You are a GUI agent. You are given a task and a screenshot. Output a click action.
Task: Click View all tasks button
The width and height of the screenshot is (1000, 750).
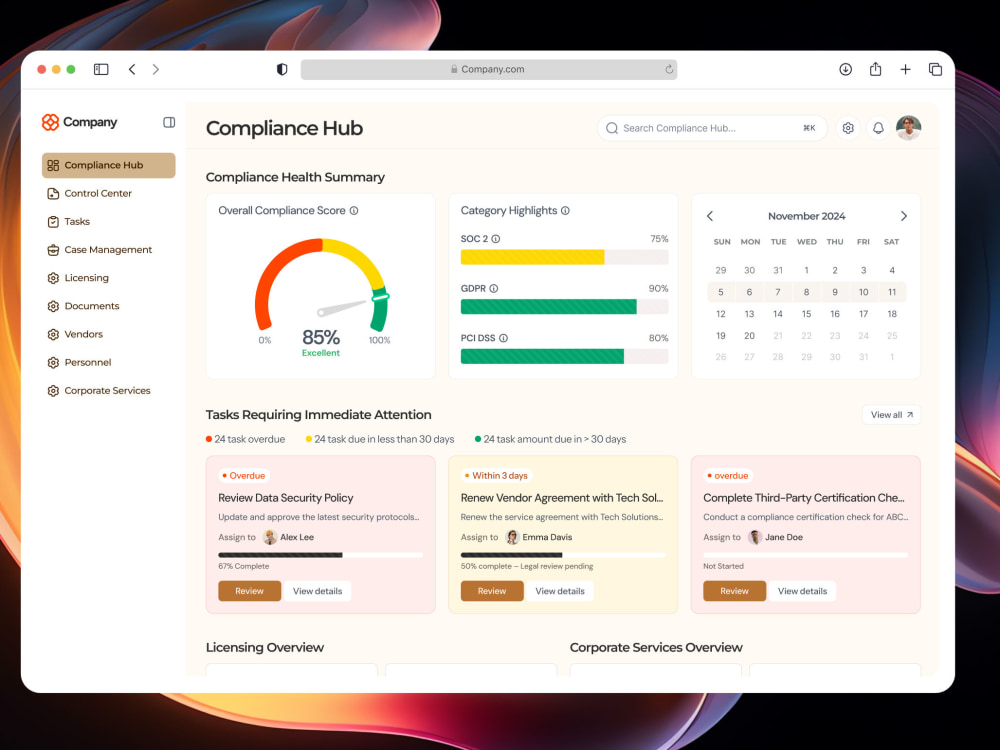pyautogui.click(x=892, y=415)
